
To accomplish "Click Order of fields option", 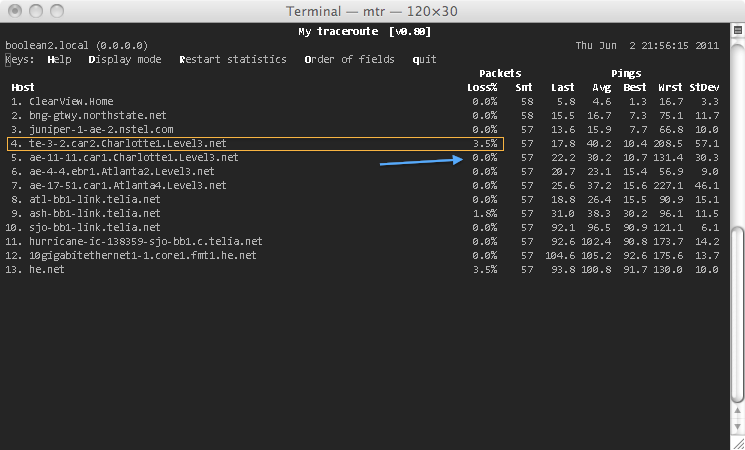I will click(x=349, y=59).
